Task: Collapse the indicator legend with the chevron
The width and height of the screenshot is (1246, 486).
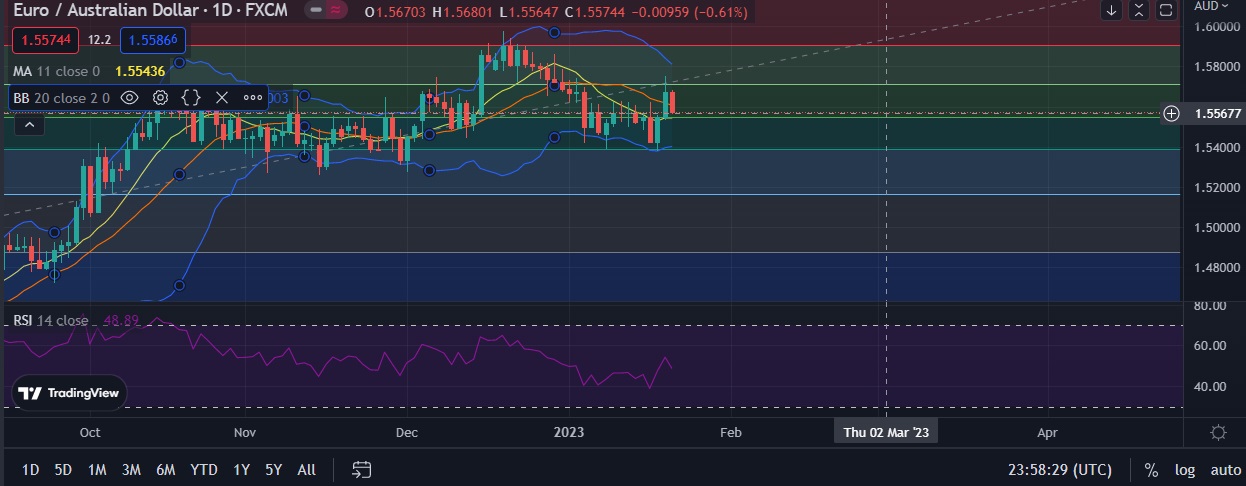Action: pyautogui.click(x=28, y=124)
